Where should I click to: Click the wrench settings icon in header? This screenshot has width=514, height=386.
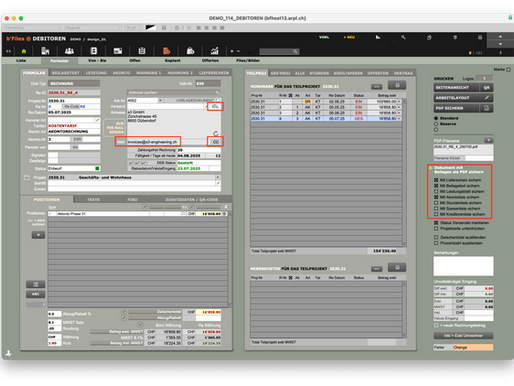click(403, 37)
